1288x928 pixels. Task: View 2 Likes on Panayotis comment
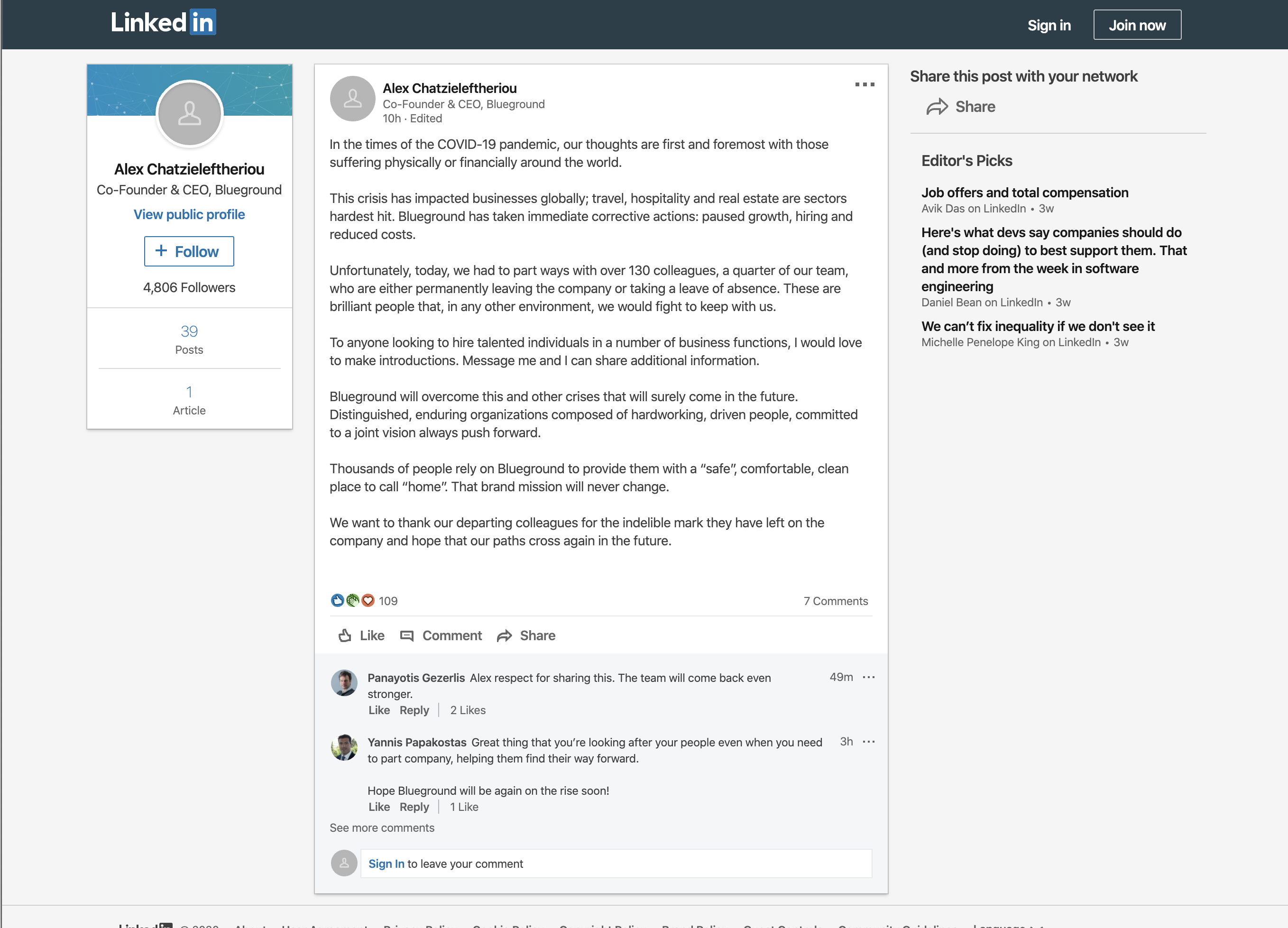pyautogui.click(x=468, y=710)
